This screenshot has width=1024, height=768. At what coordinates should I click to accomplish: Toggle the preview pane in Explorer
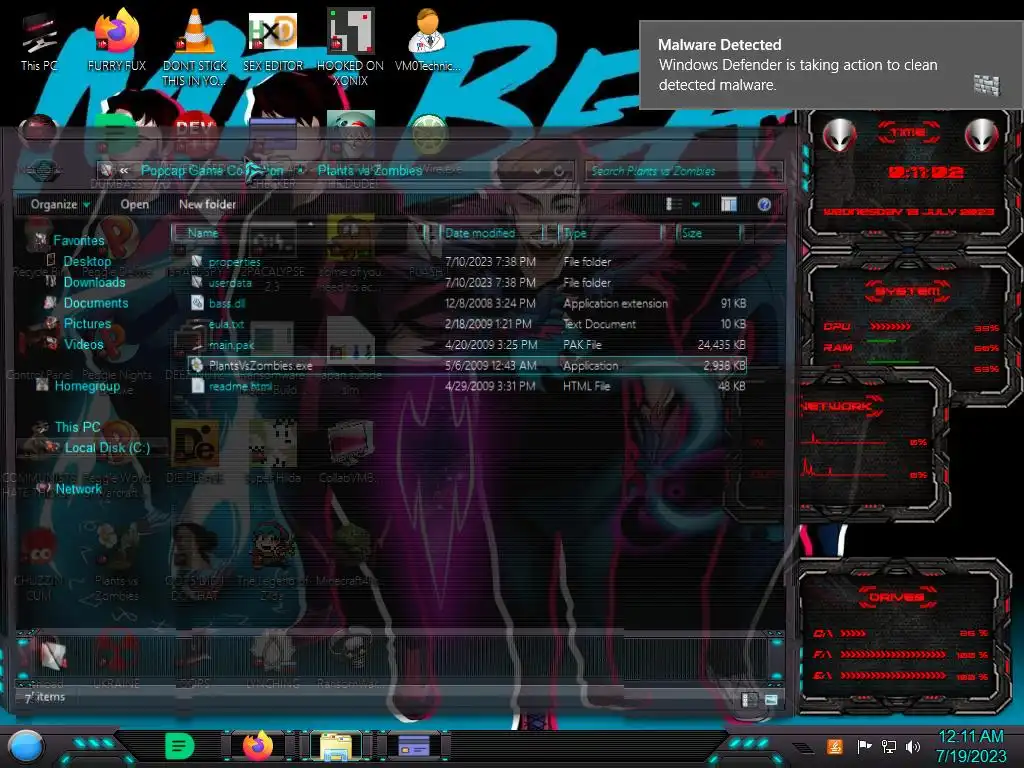tap(729, 204)
